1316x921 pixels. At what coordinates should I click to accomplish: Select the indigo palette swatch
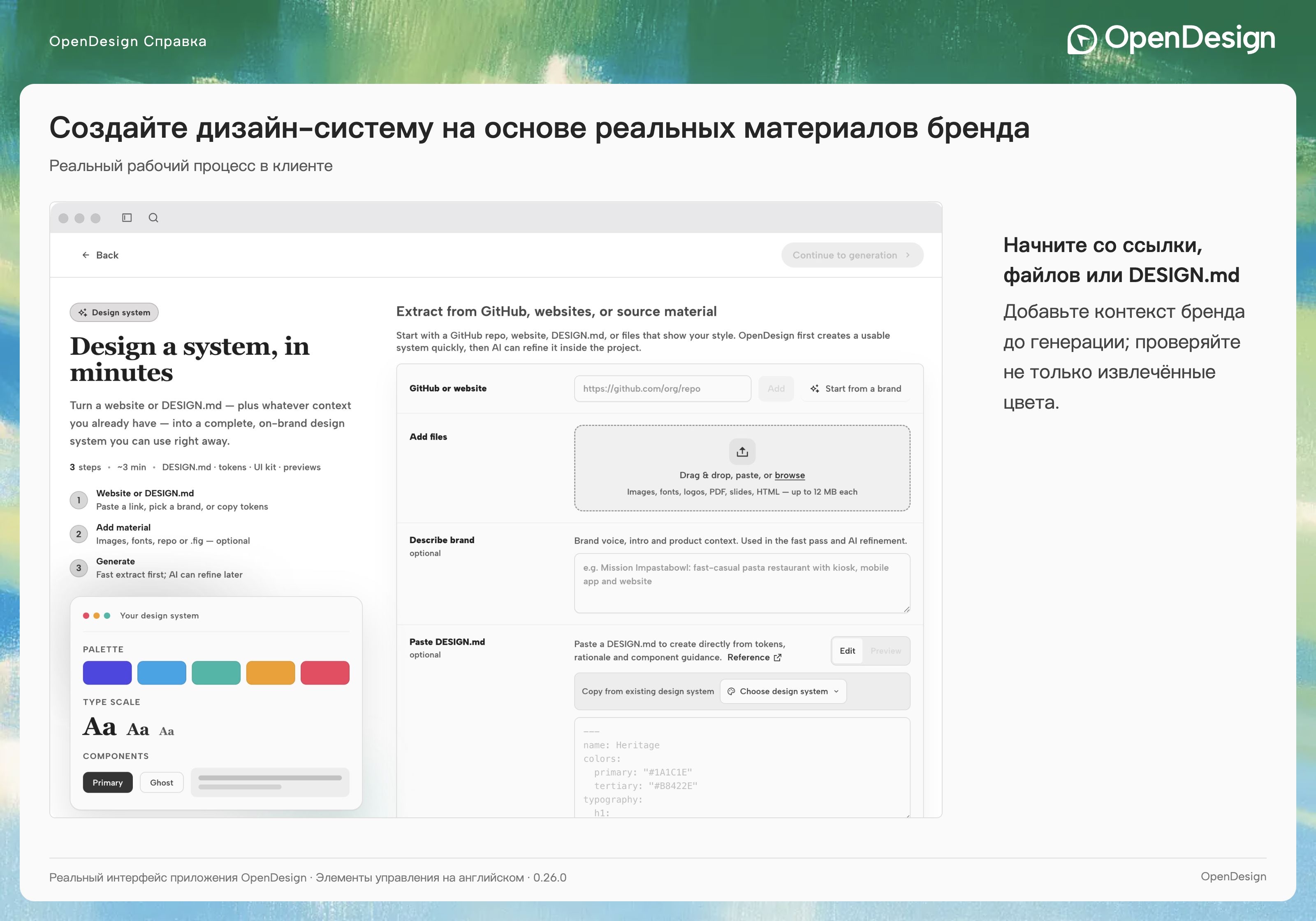[x=107, y=673]
